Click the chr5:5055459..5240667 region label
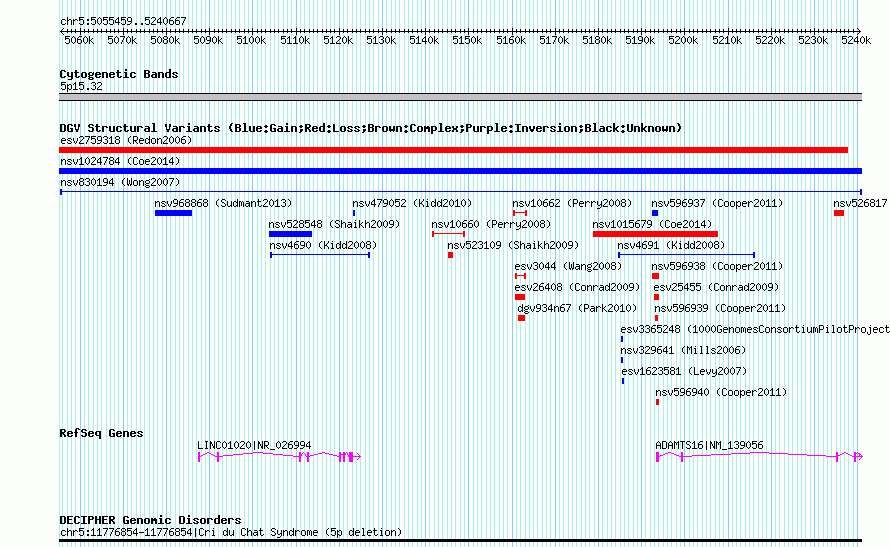The width and height of the screenshot is (890, 547). tap(123, 21)
